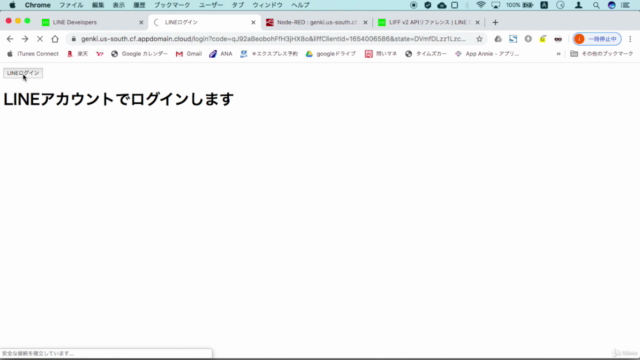Click the screen recording circle icon
Screen dimensions: 640x360
click(413, 5)
